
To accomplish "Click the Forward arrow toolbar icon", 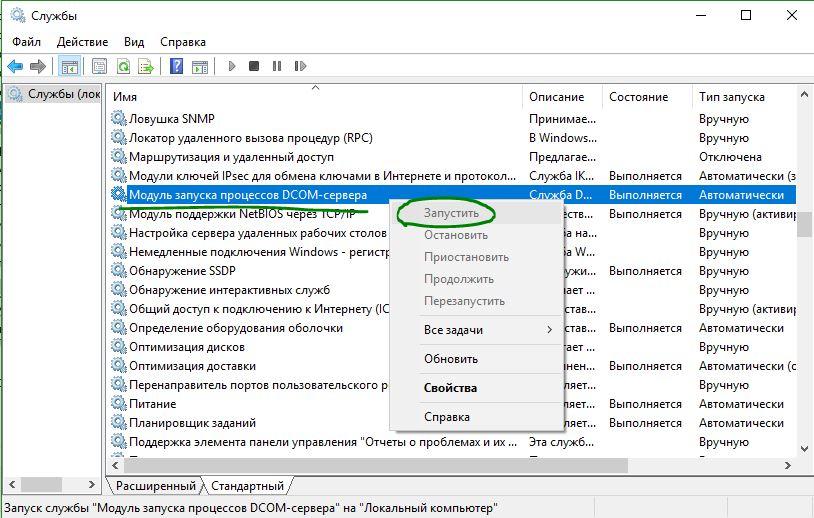I will (38, 66).
